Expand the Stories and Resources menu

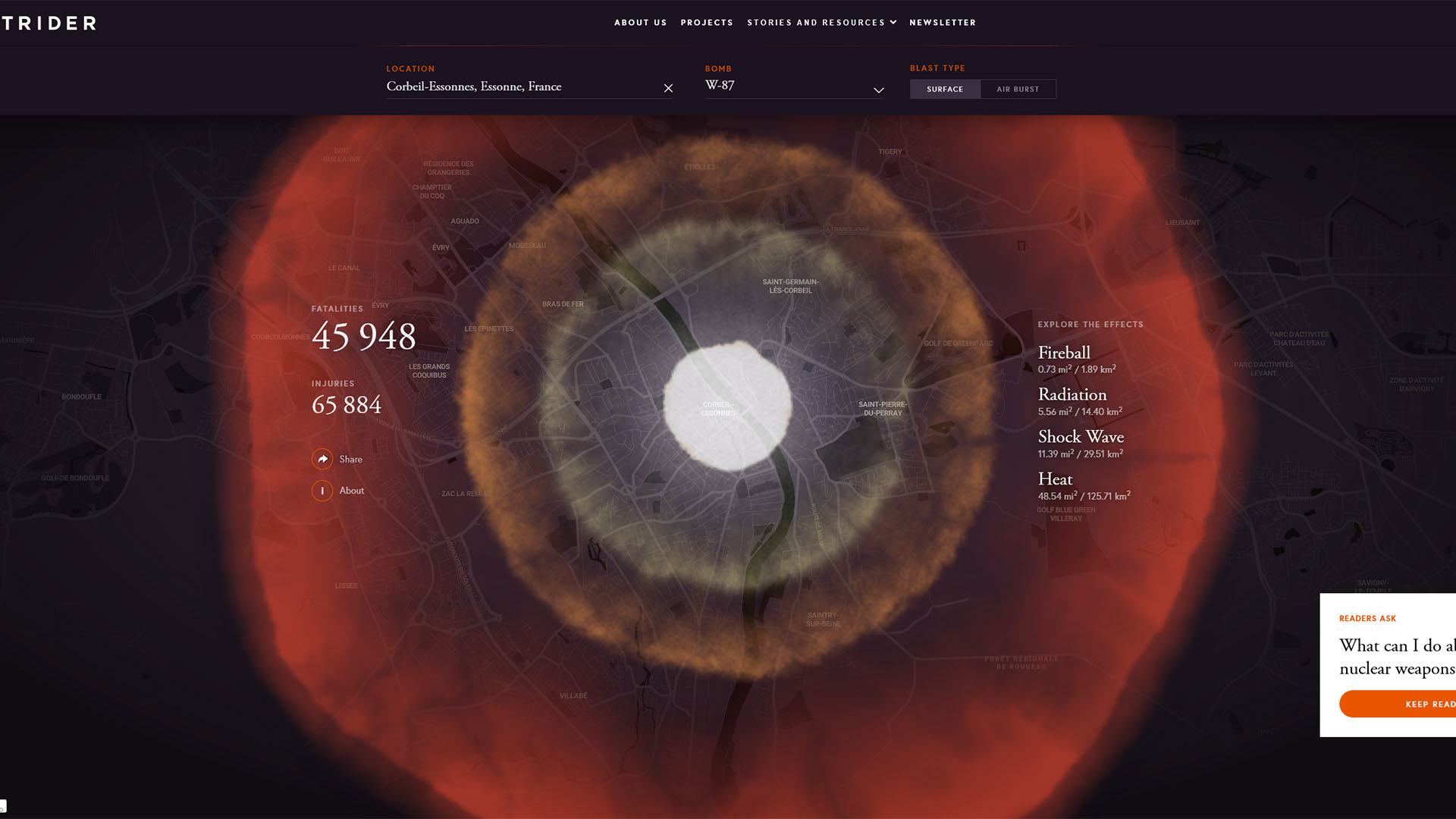tap(821, 23)
